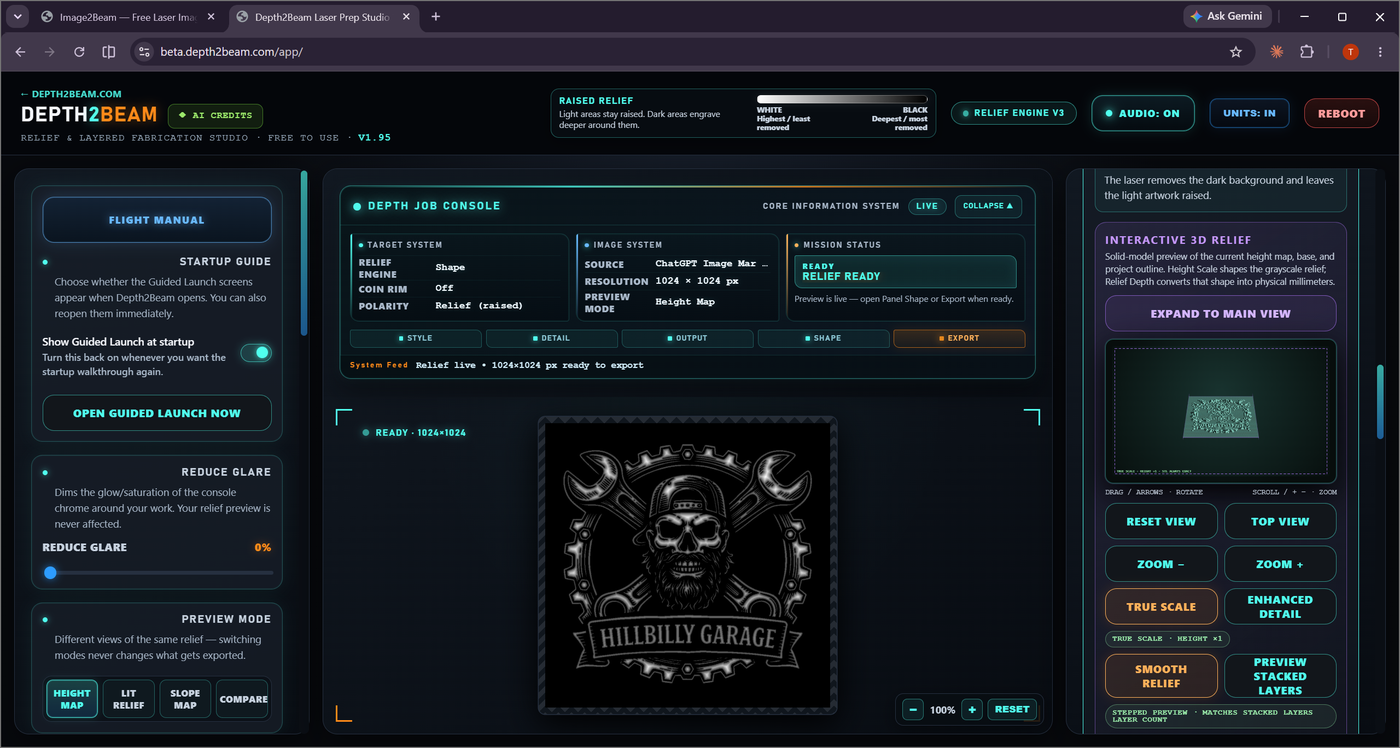The image size is (1400, 748).
Task: Select Compare preview mode
Action: [243, 699]
